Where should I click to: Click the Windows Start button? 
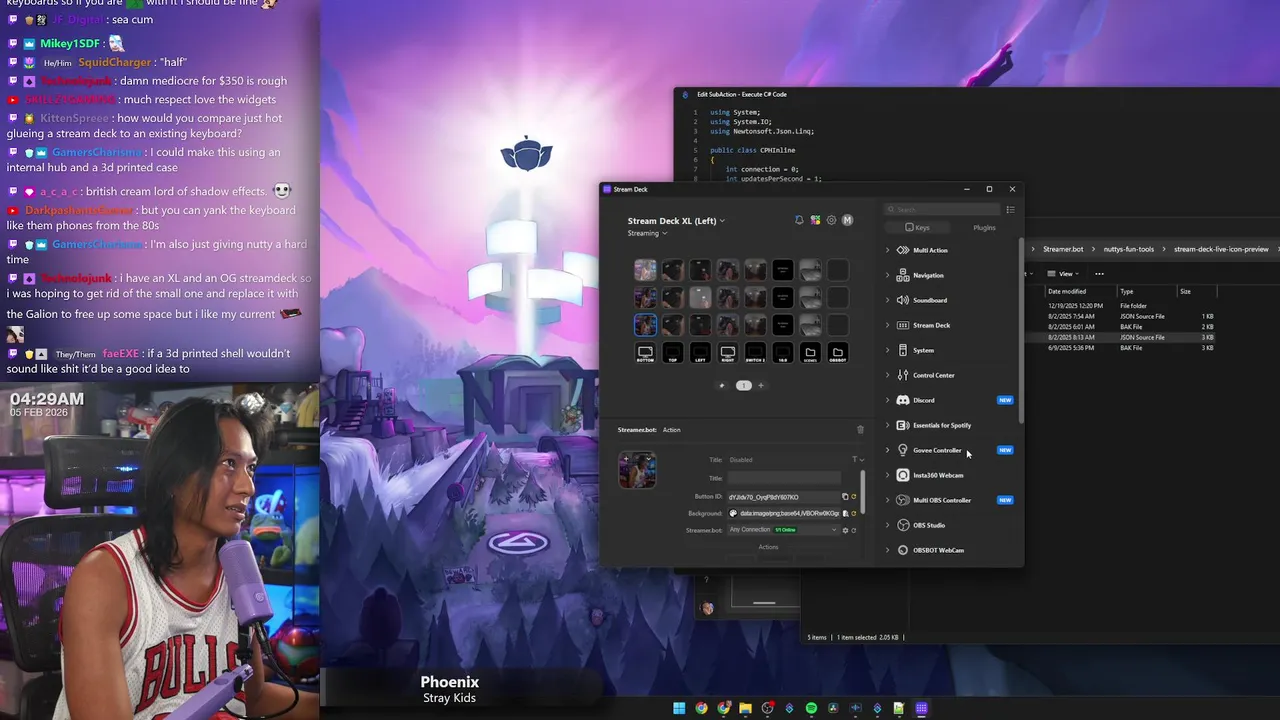point(679,708)
